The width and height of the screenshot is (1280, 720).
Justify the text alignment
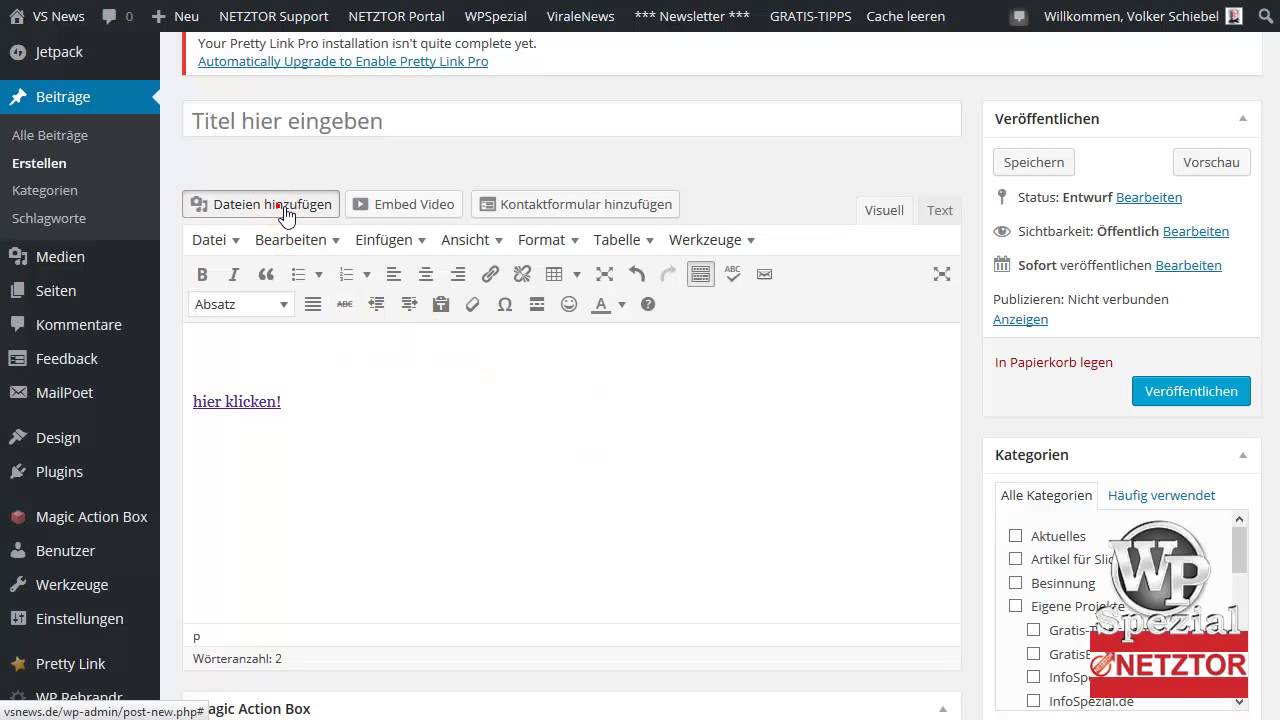313,304
